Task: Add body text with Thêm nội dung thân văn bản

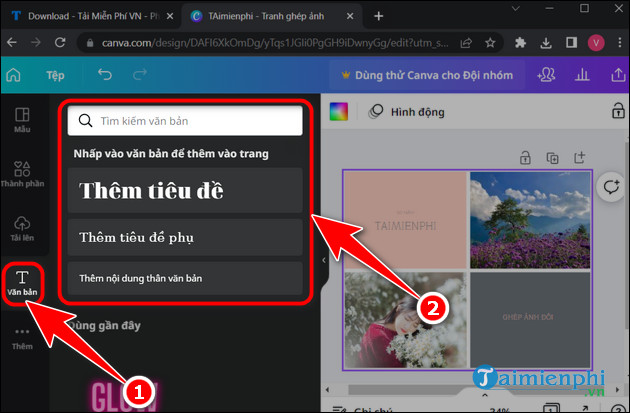Action: point(185,278)
